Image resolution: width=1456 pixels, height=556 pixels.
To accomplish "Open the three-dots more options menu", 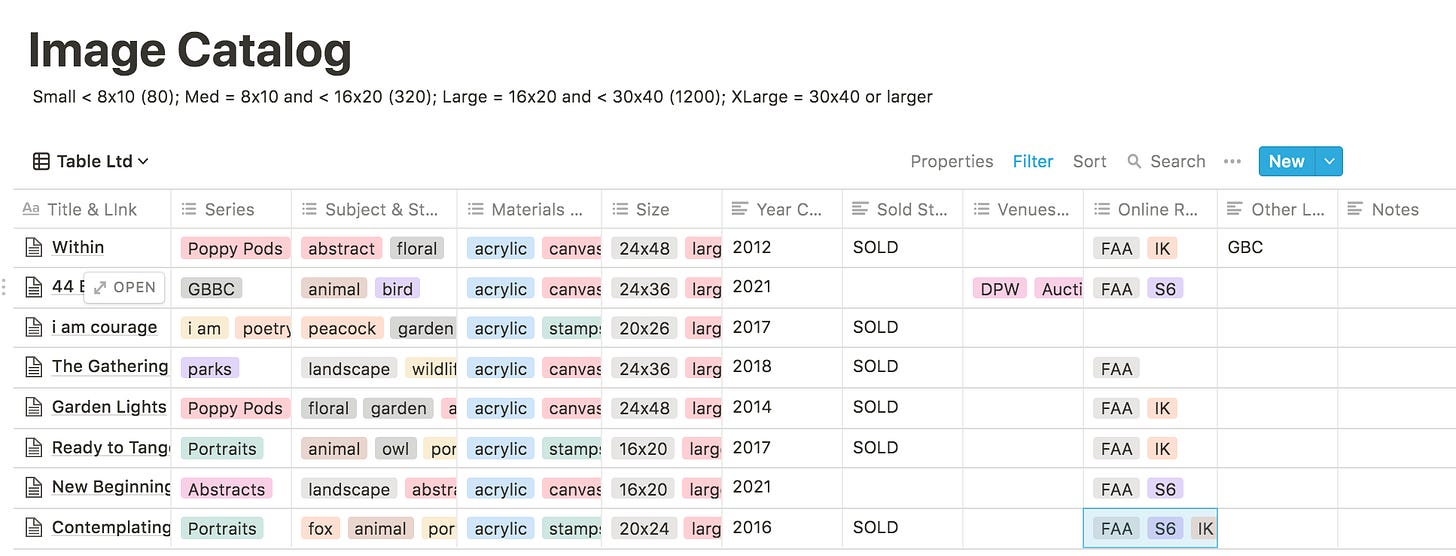I will [1232, 161].
